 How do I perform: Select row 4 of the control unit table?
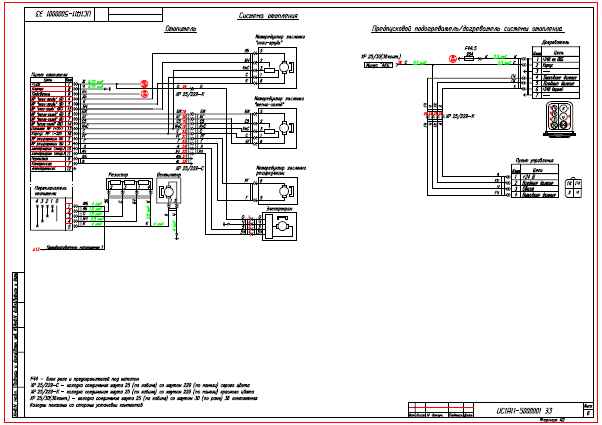coord(535,195)
